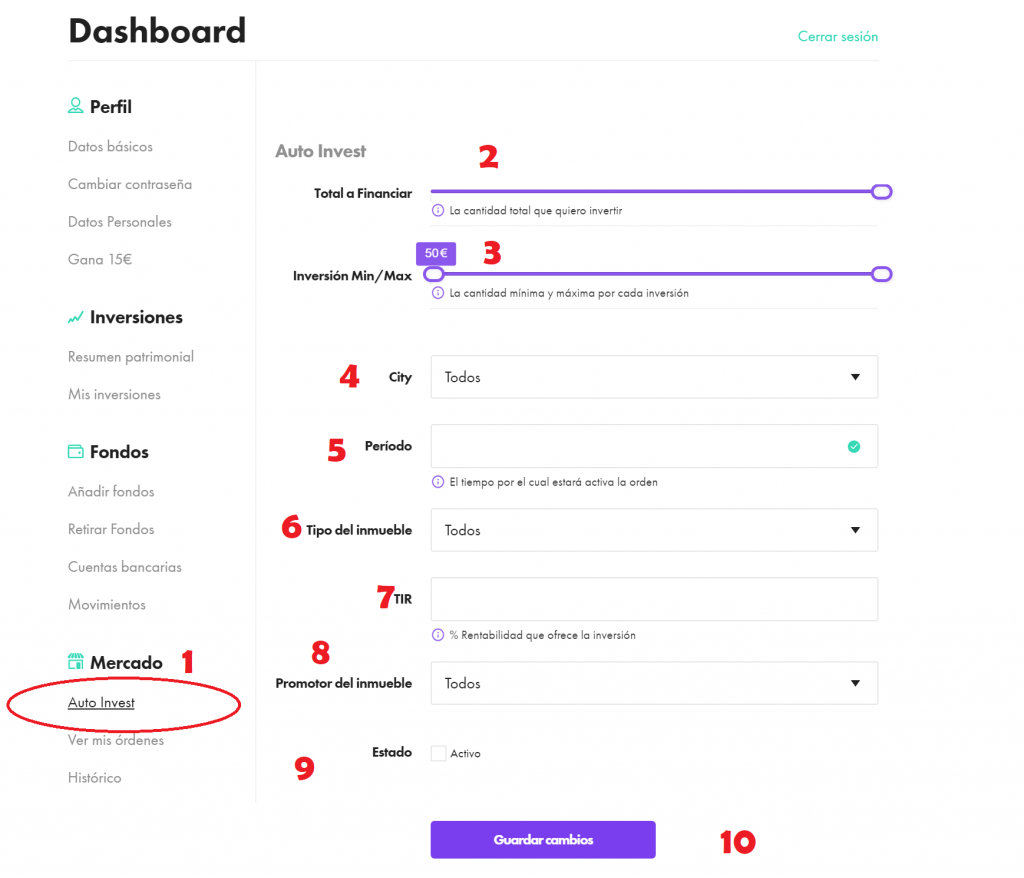The height and width of the screenshot is (878, 1024).
Task: Click the Mercado shop icon
Action: click(76, 662)
